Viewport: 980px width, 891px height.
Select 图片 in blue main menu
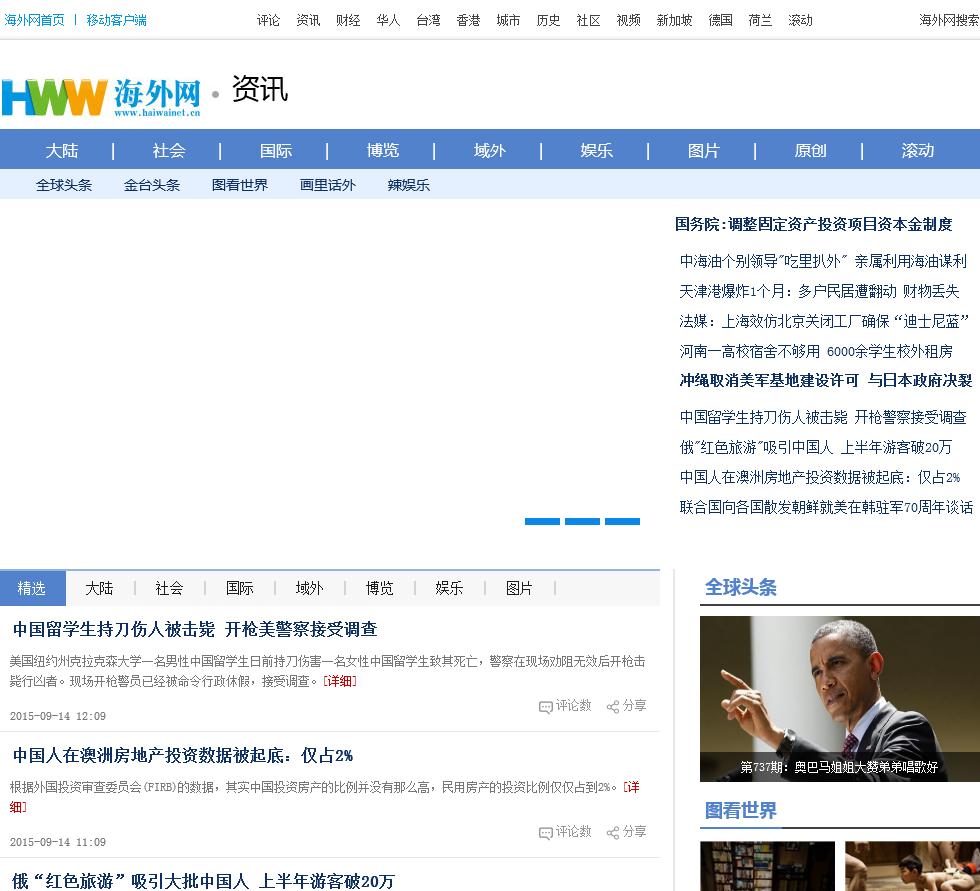(704, 151)
